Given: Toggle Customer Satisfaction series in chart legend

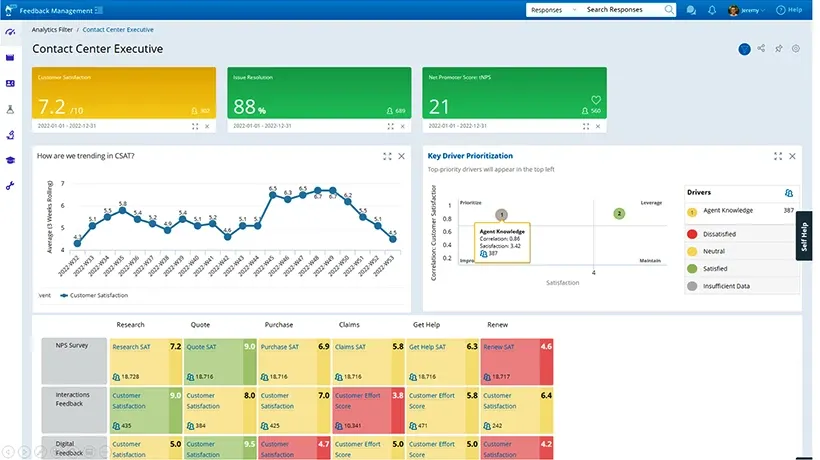Looking at the screenshot, I should point(94,295).
